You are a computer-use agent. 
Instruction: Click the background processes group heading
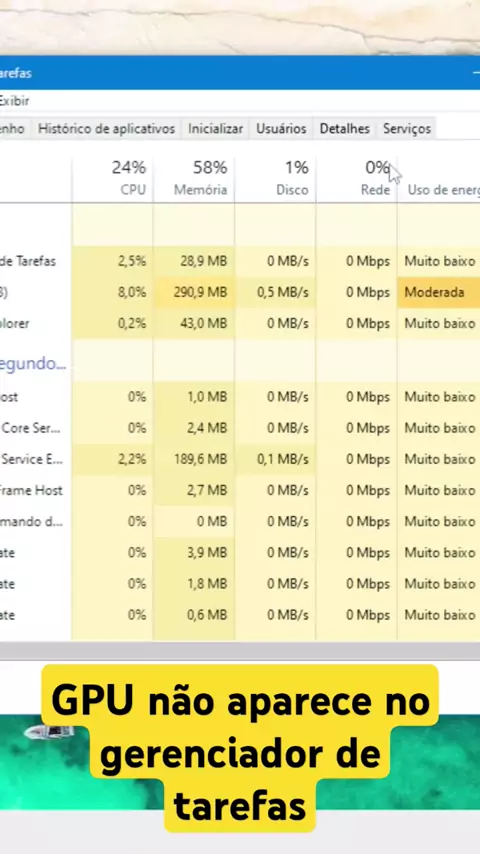tap(33, 363)
